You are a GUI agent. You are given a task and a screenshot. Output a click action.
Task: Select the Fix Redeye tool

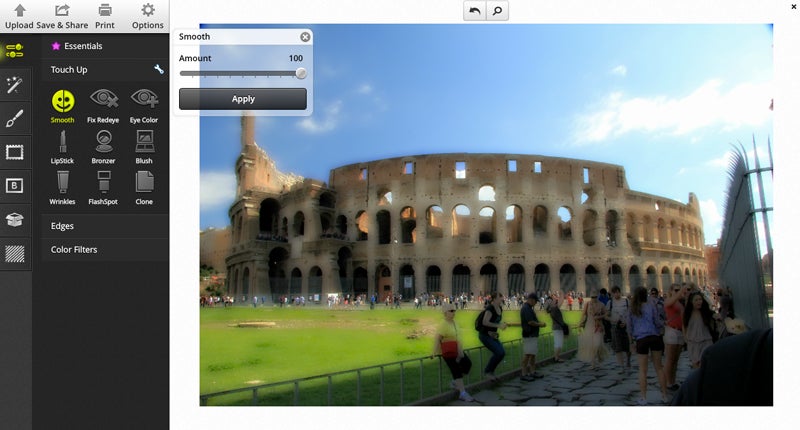[x=103, y=106]
